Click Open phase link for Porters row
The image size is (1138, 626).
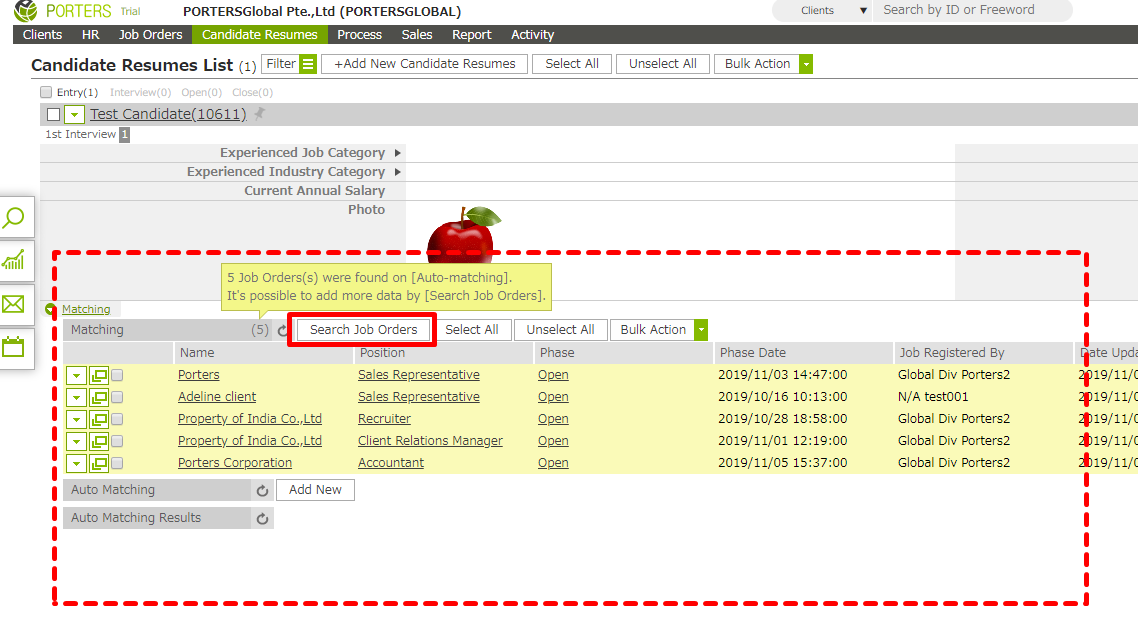coord(553,375)
